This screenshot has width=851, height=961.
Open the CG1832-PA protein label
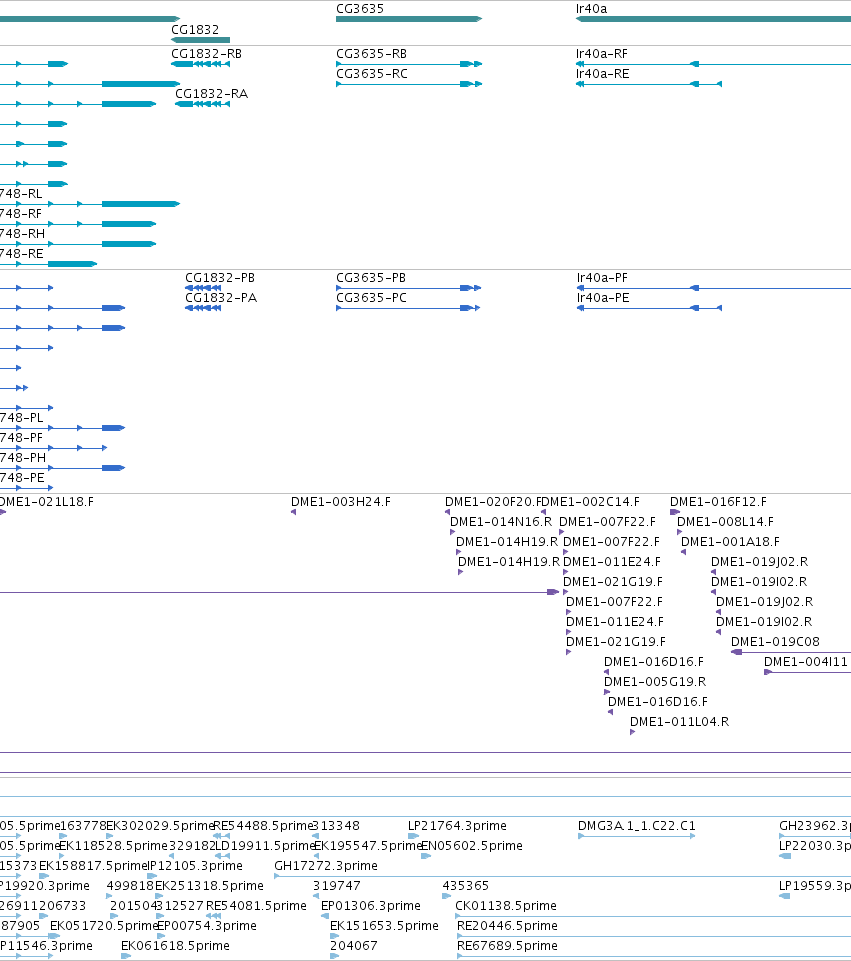pyautogui.click(x=221, y=298)
